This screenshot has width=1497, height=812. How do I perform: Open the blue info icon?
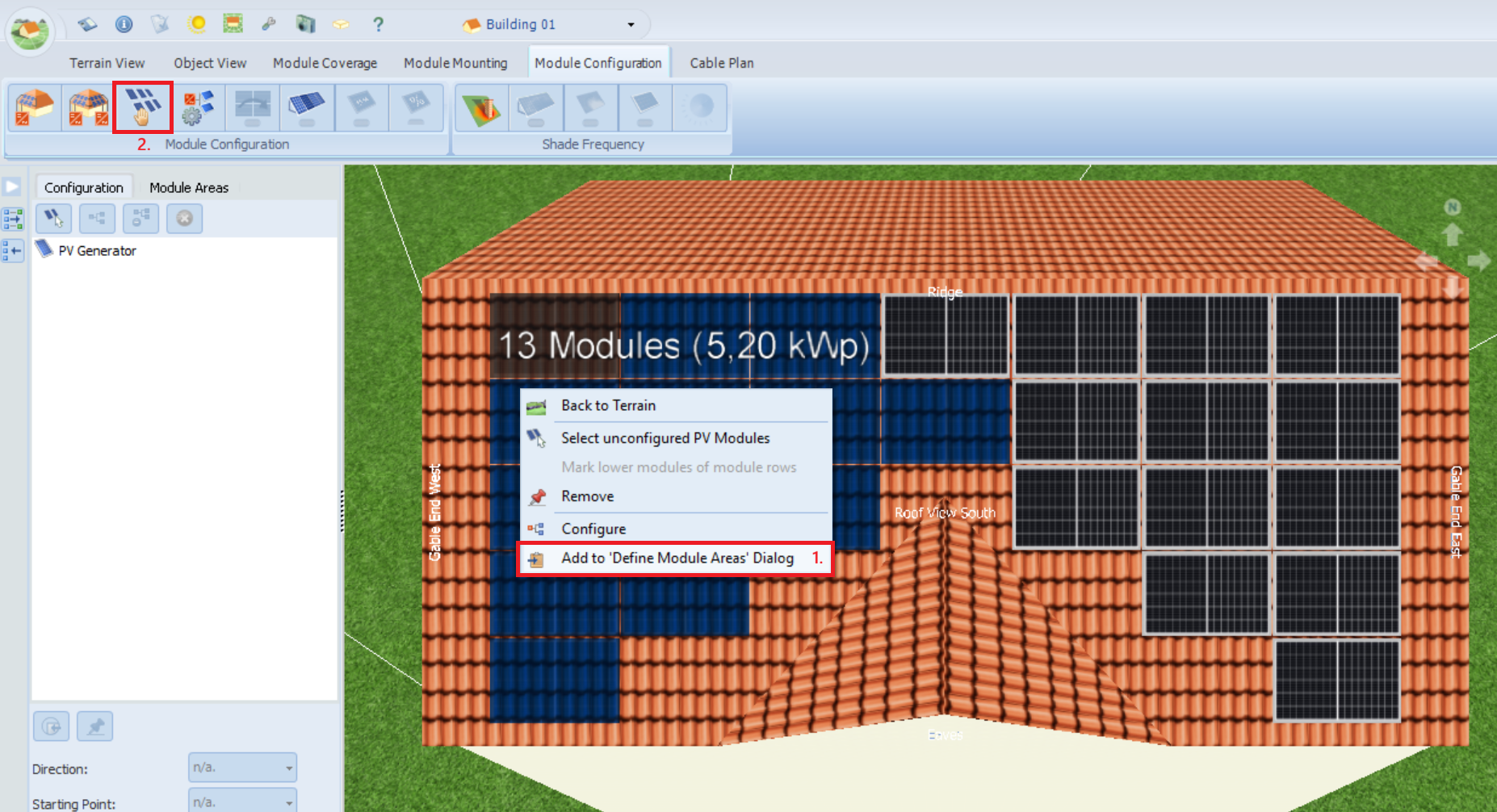point(124,24)
